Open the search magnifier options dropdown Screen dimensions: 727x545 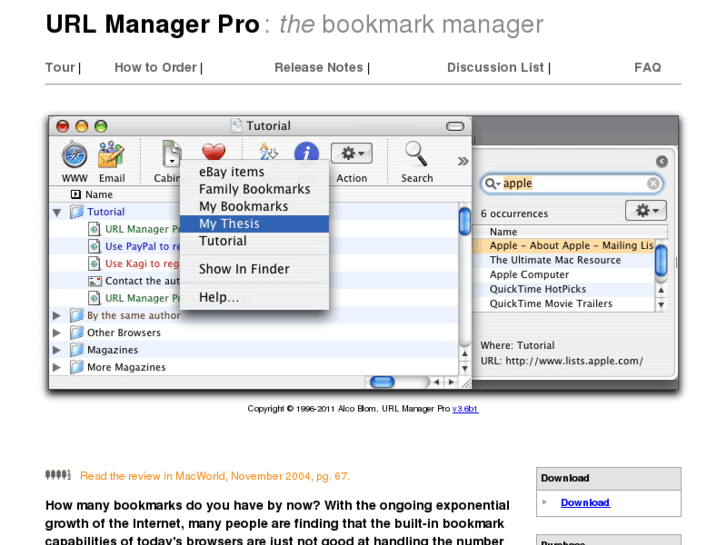click(492, 184)
